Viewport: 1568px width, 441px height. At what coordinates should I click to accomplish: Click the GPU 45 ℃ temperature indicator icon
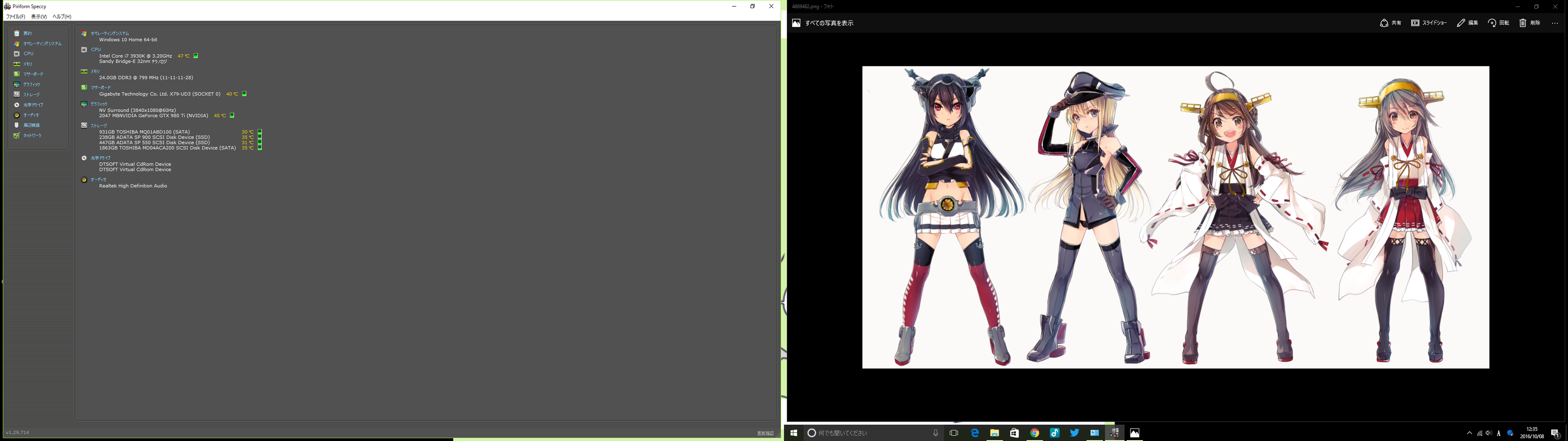(x=232, y=116)
